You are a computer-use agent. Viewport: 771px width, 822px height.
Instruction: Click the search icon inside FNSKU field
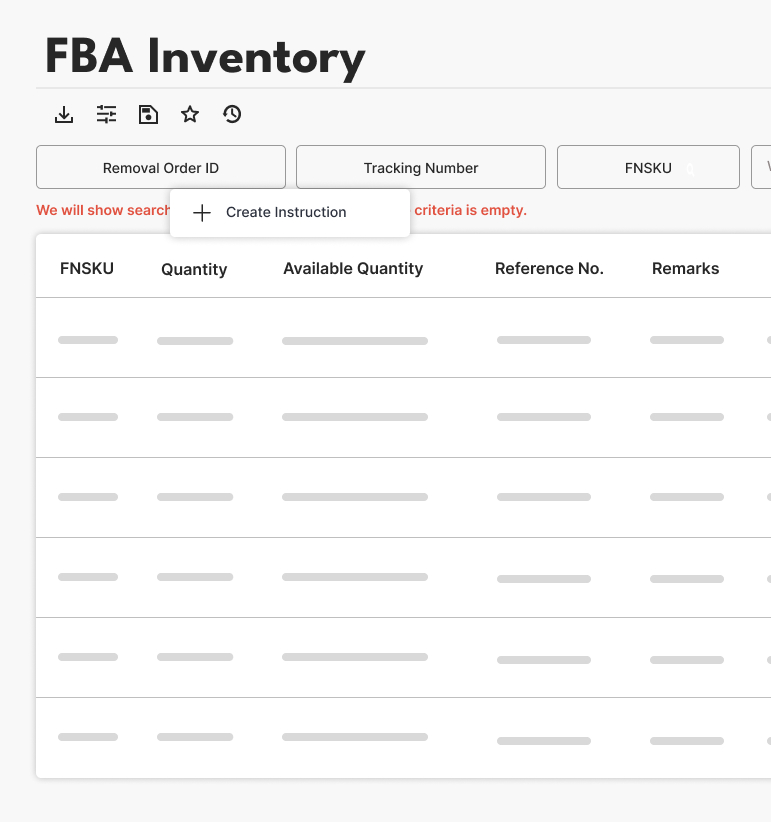pyautogui.click(x=690, y=169)
